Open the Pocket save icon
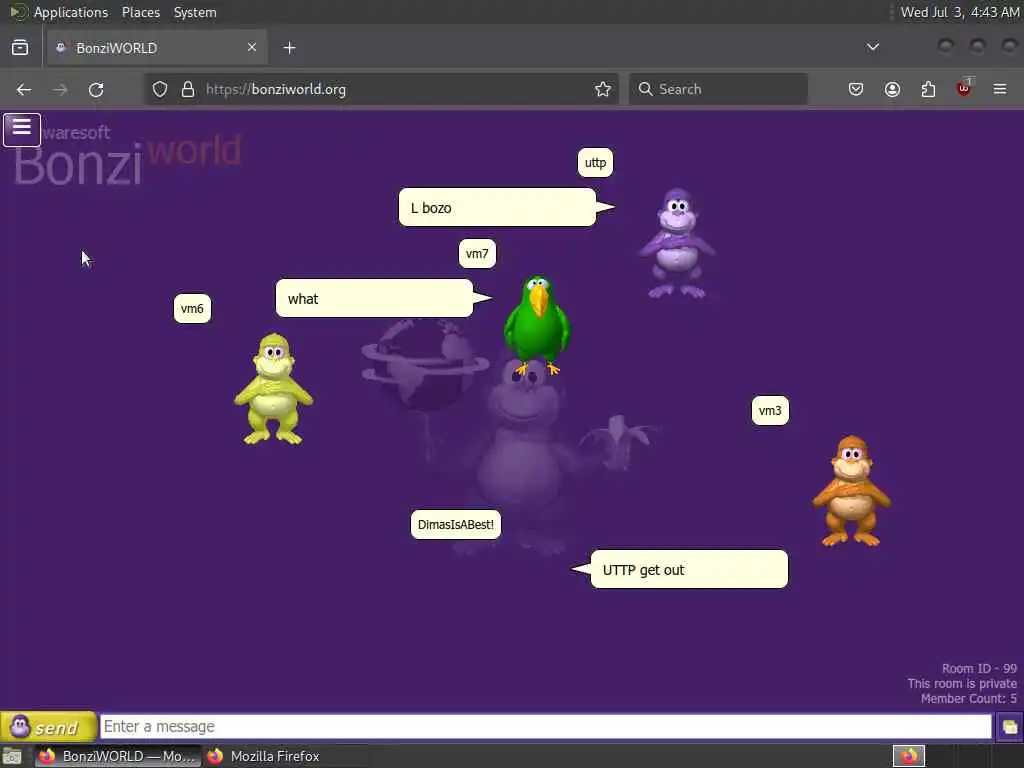 (856, 89)
